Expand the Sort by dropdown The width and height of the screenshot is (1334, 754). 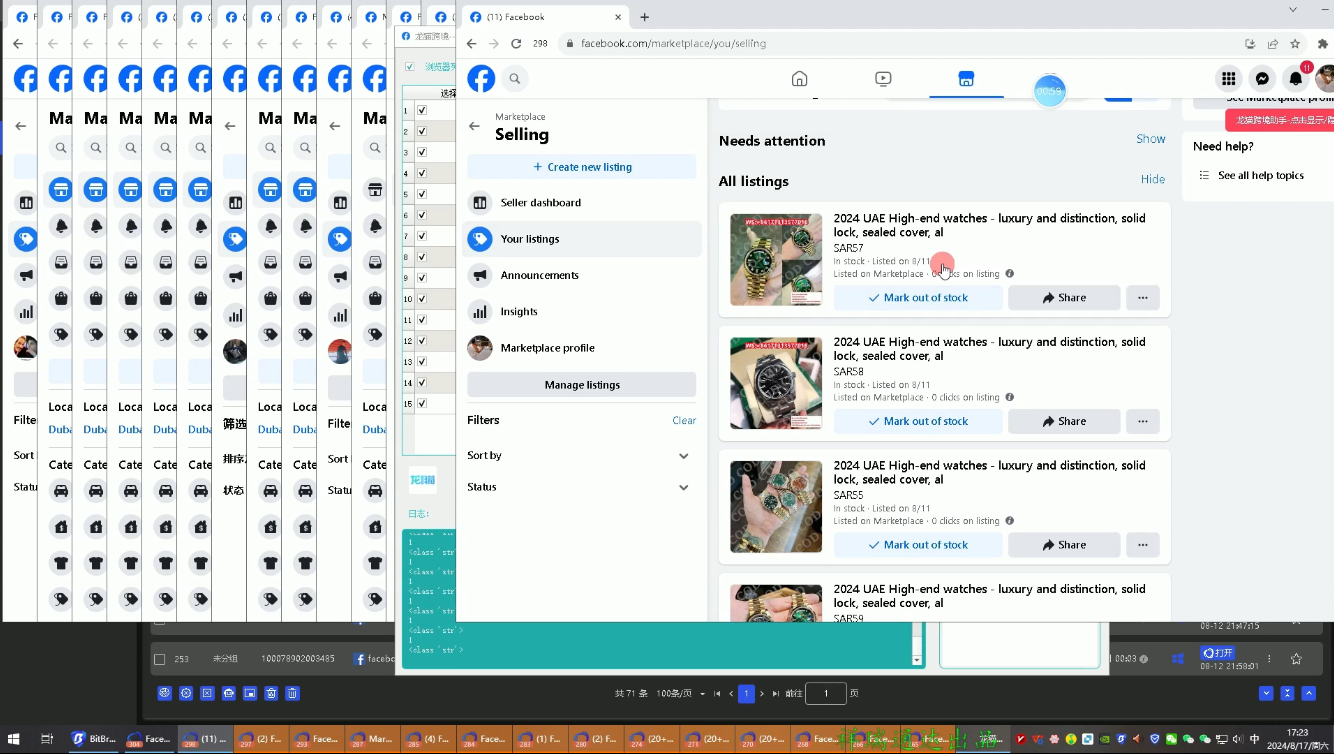pyautogui.click(x=582, y=455)
